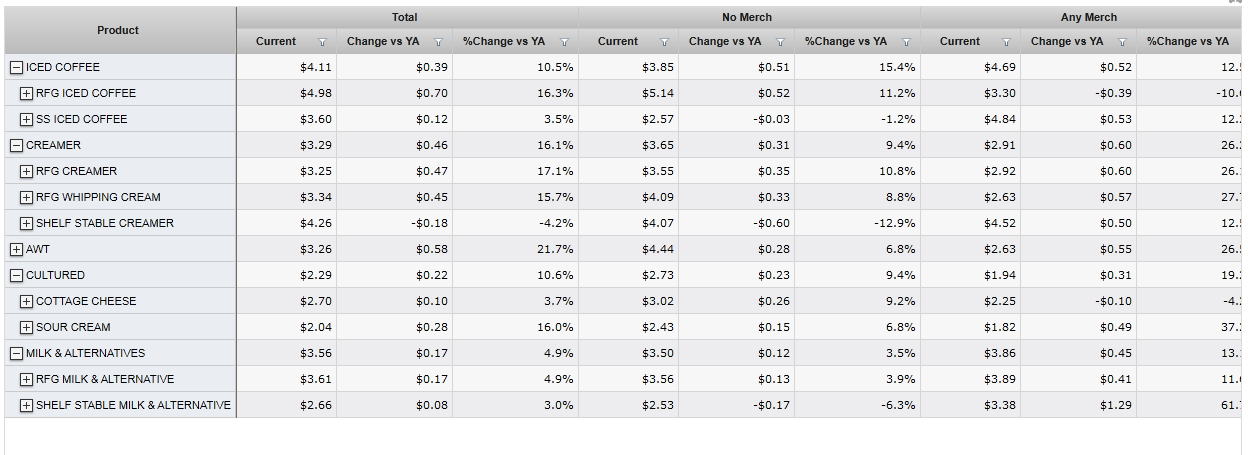This screenshot has width=1248, height=455.
Task: Open filter for Any Merch Change vs YA
Action: (x=1122, y=42)
